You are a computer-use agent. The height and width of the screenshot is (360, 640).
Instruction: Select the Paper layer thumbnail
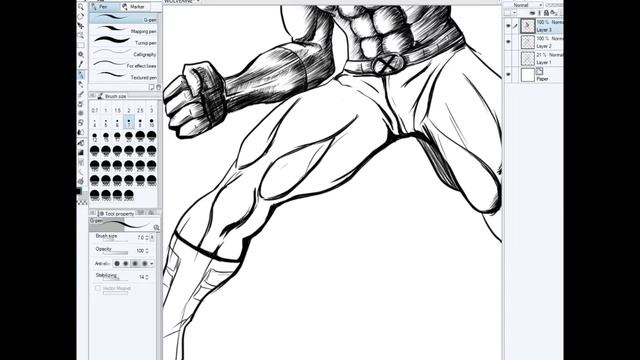528,75
